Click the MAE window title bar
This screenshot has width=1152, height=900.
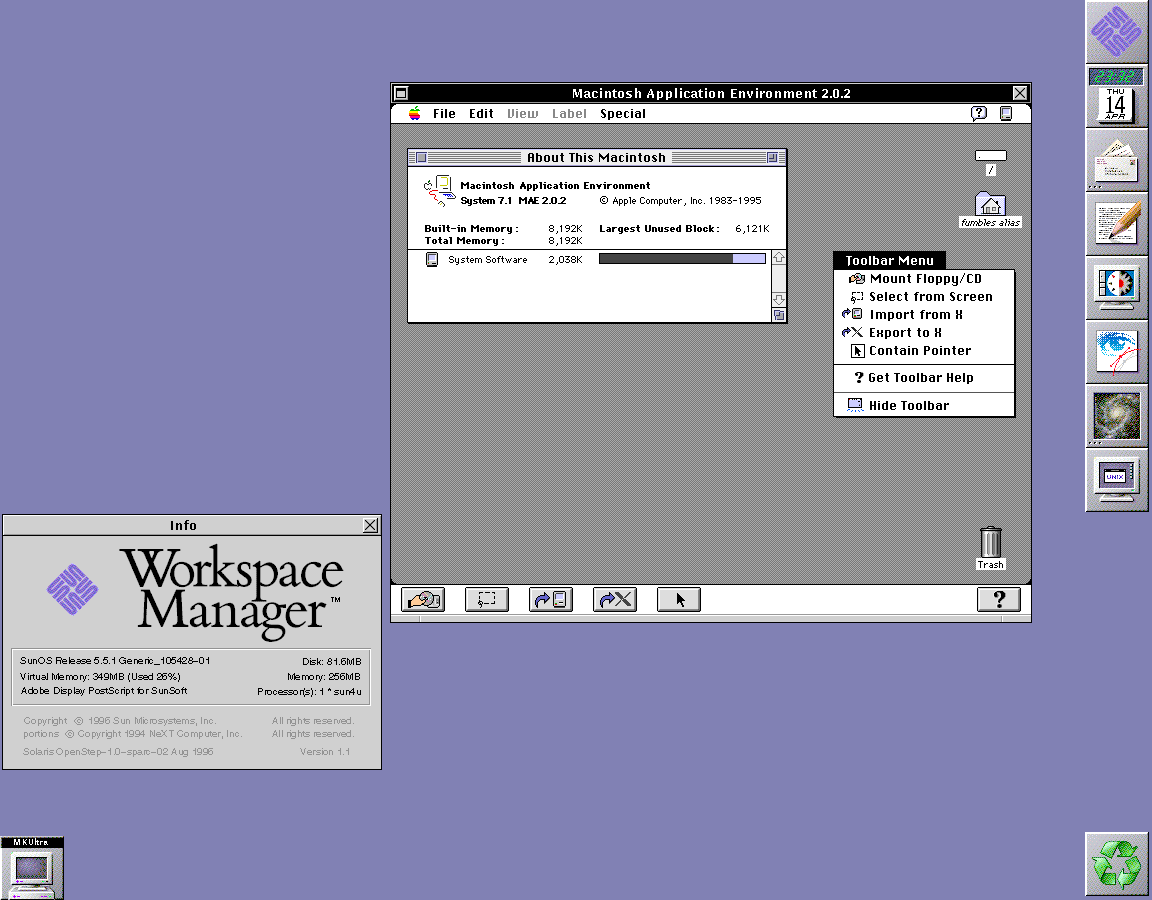710,93
